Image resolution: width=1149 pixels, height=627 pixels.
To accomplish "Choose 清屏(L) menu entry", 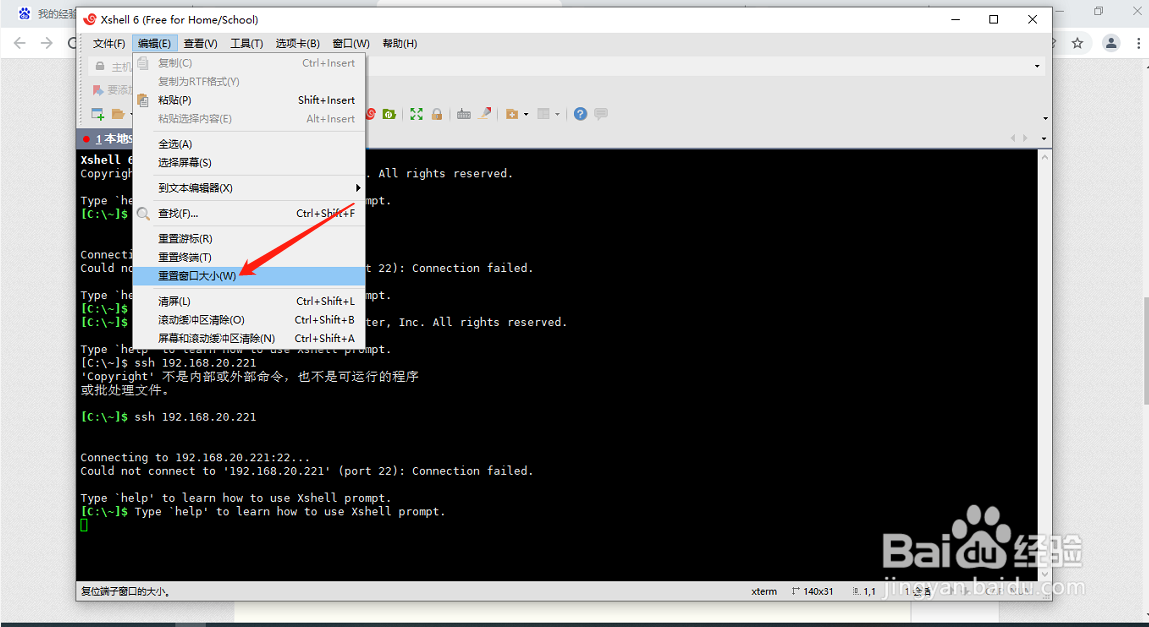I will tap(248, 301).
